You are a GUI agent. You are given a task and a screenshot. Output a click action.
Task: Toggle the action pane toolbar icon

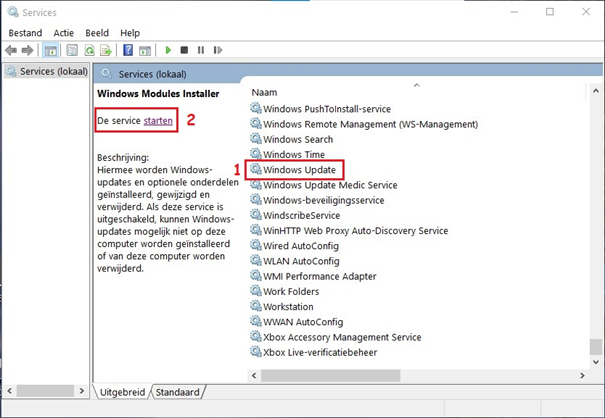[x=145, y=50]
